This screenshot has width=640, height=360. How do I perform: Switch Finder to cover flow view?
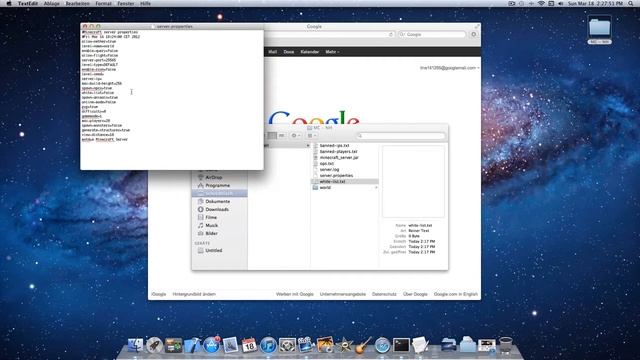pos(281,136)
